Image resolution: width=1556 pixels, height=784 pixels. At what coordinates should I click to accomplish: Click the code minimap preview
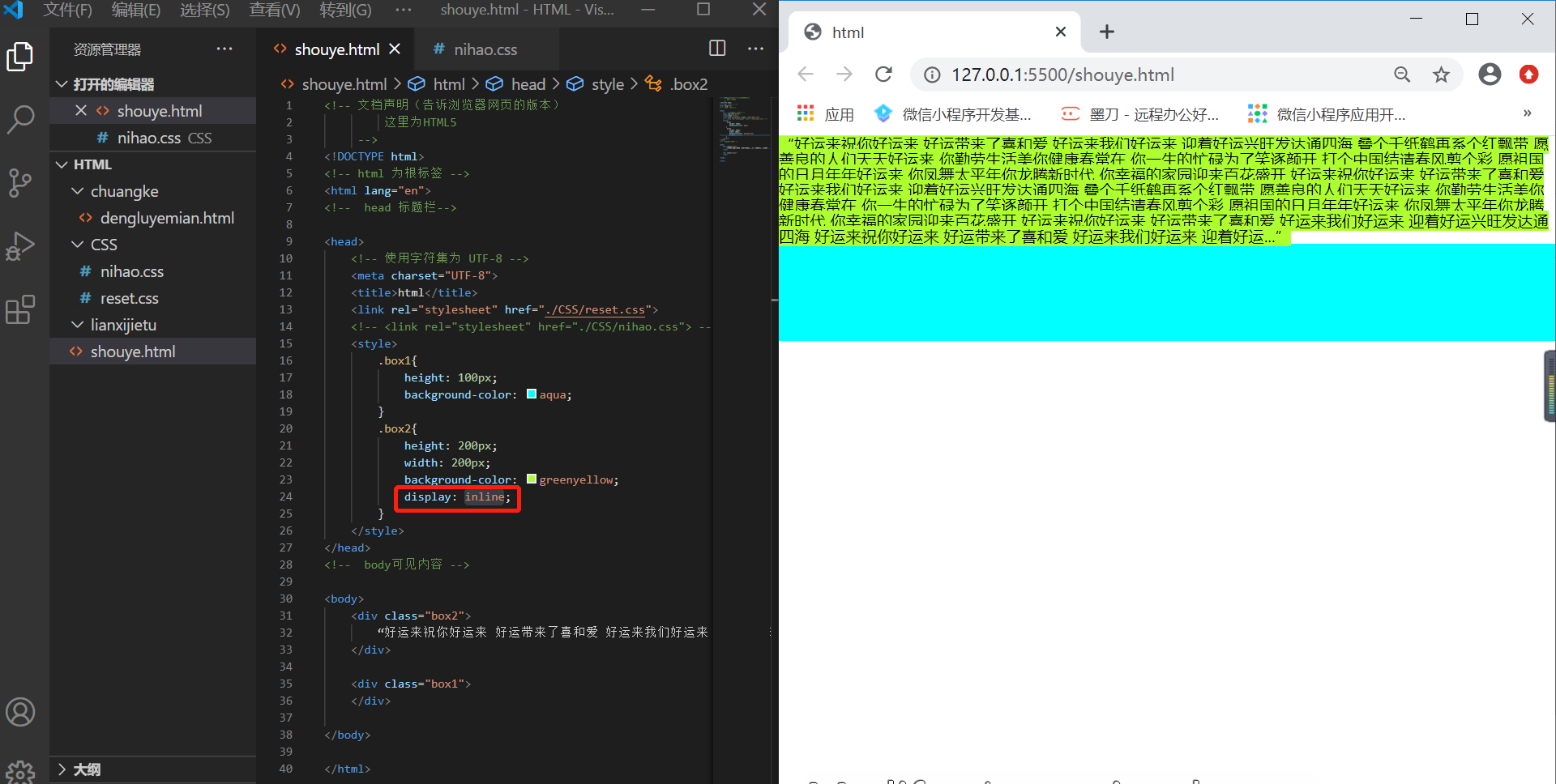click(x=744, y=130)
